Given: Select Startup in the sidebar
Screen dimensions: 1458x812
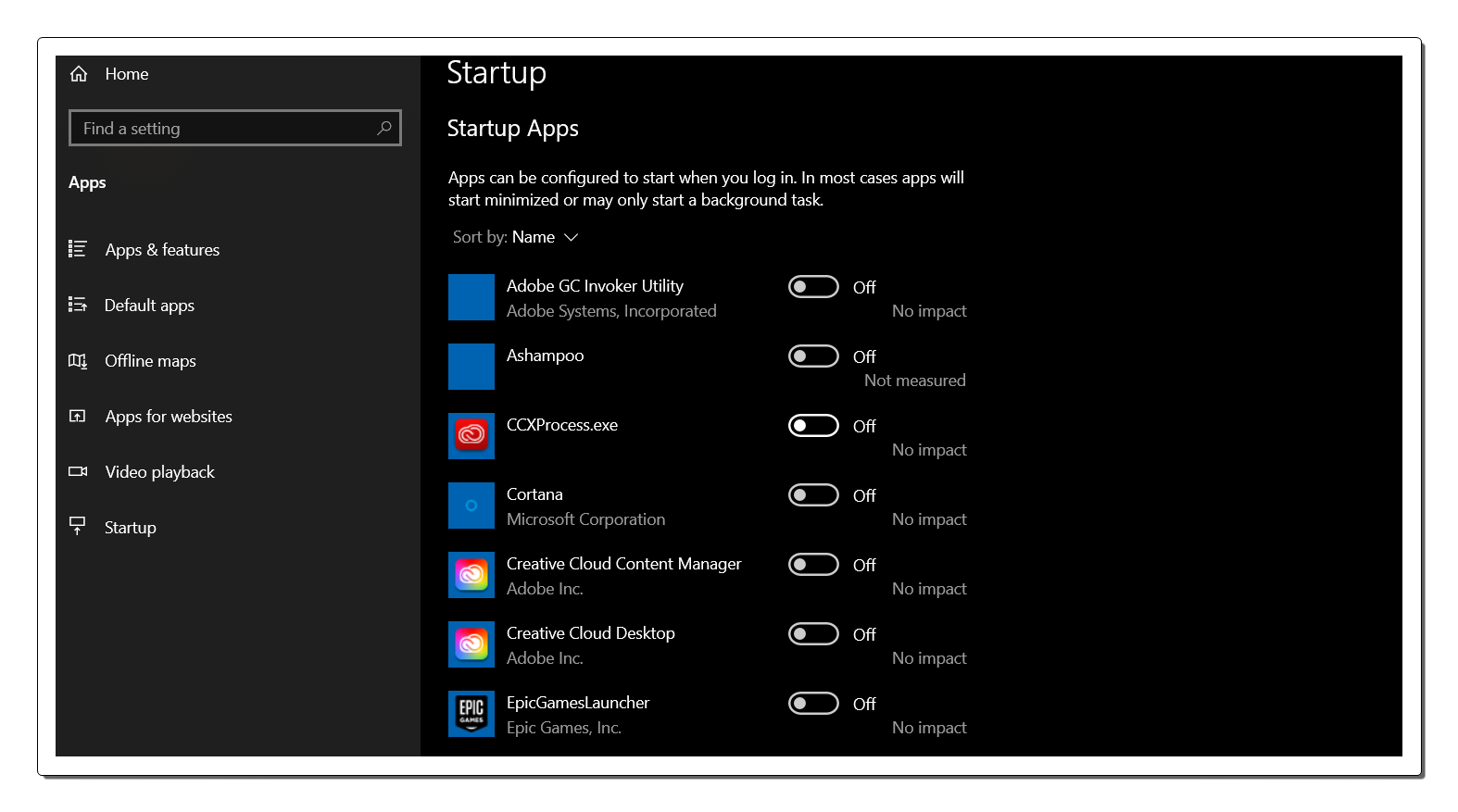Looking at the screenshot, I should (x=130, y=528).
